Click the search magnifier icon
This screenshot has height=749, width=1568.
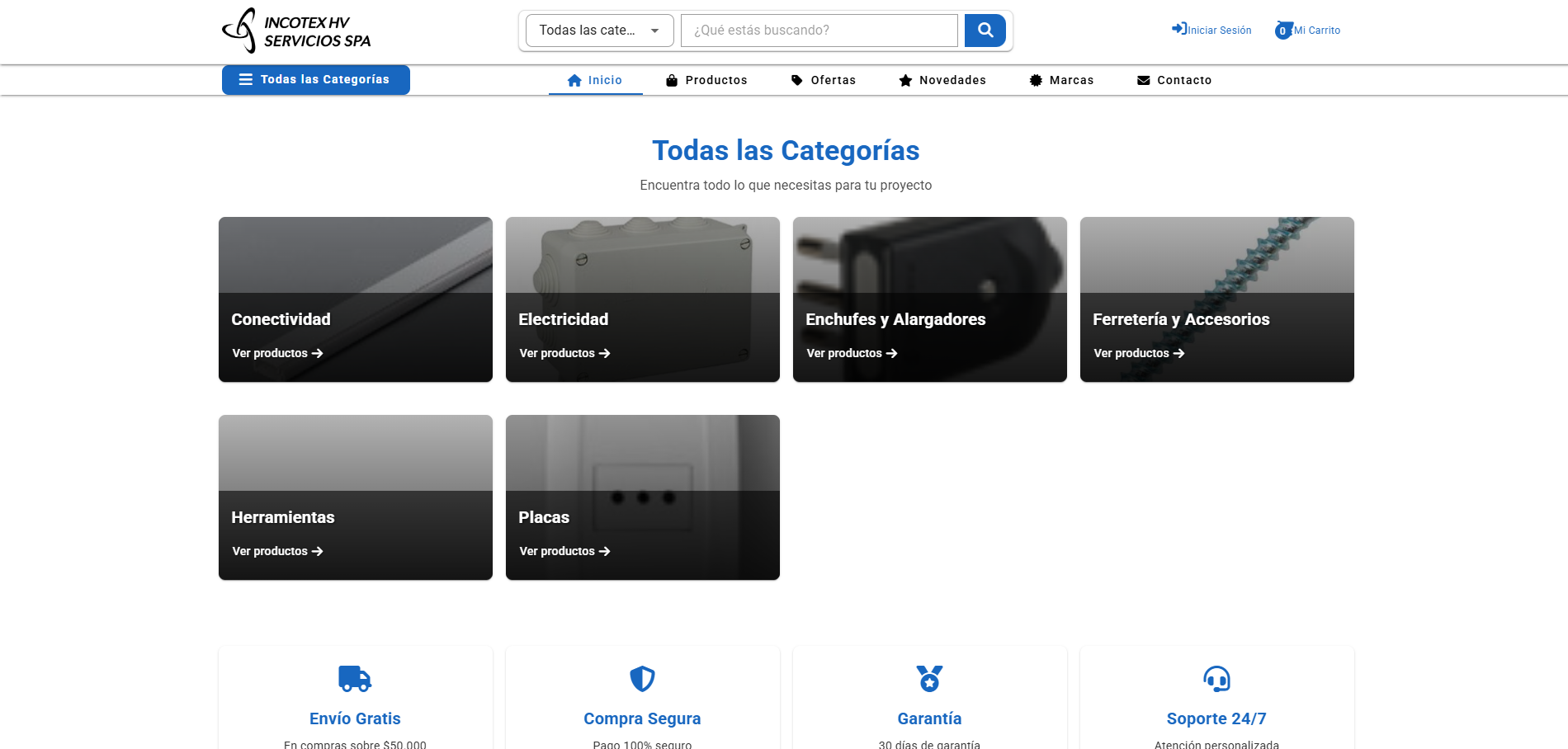[x=985, y=30]
